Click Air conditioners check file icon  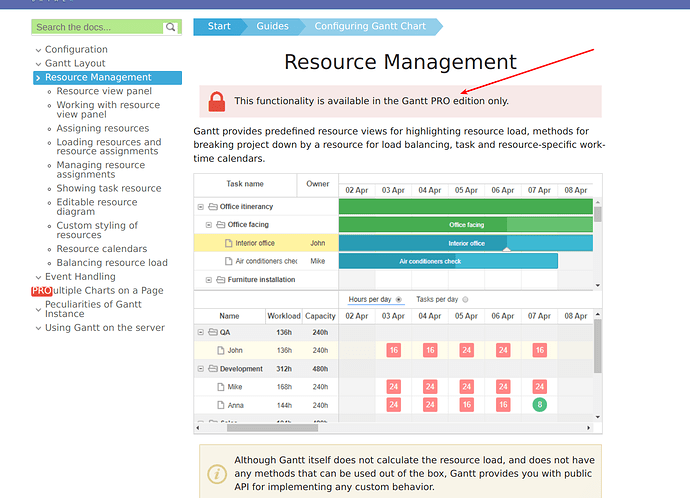tap(228, 261)
